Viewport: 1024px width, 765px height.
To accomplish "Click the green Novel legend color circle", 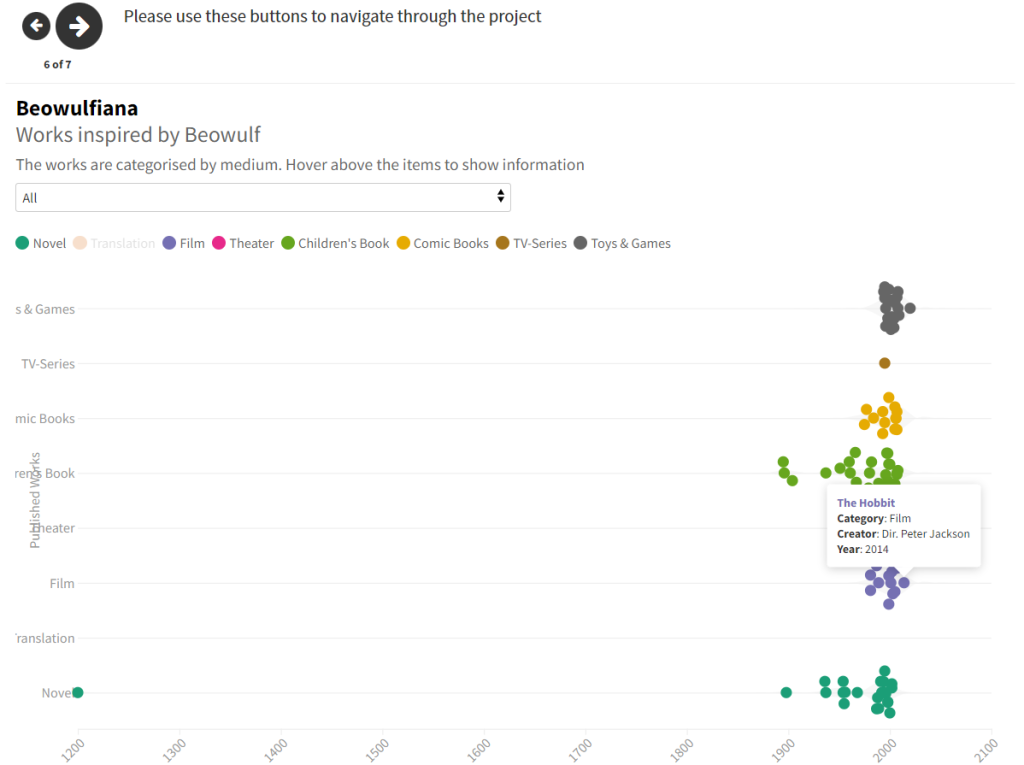I will (22, 243).
